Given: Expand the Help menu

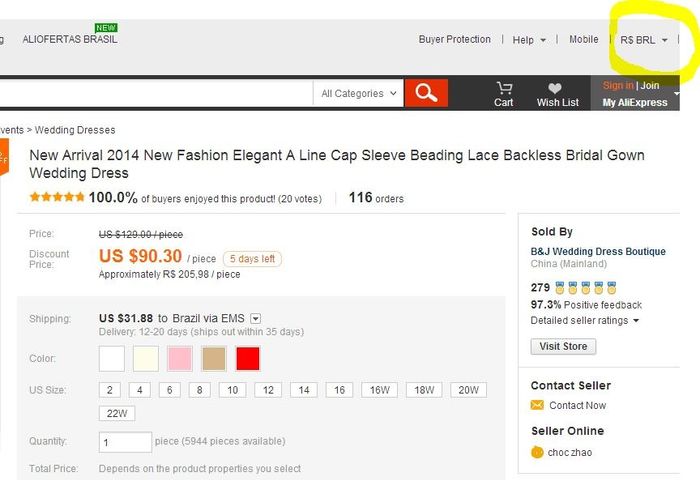Looking at the screenshot, I should point(529,40).
